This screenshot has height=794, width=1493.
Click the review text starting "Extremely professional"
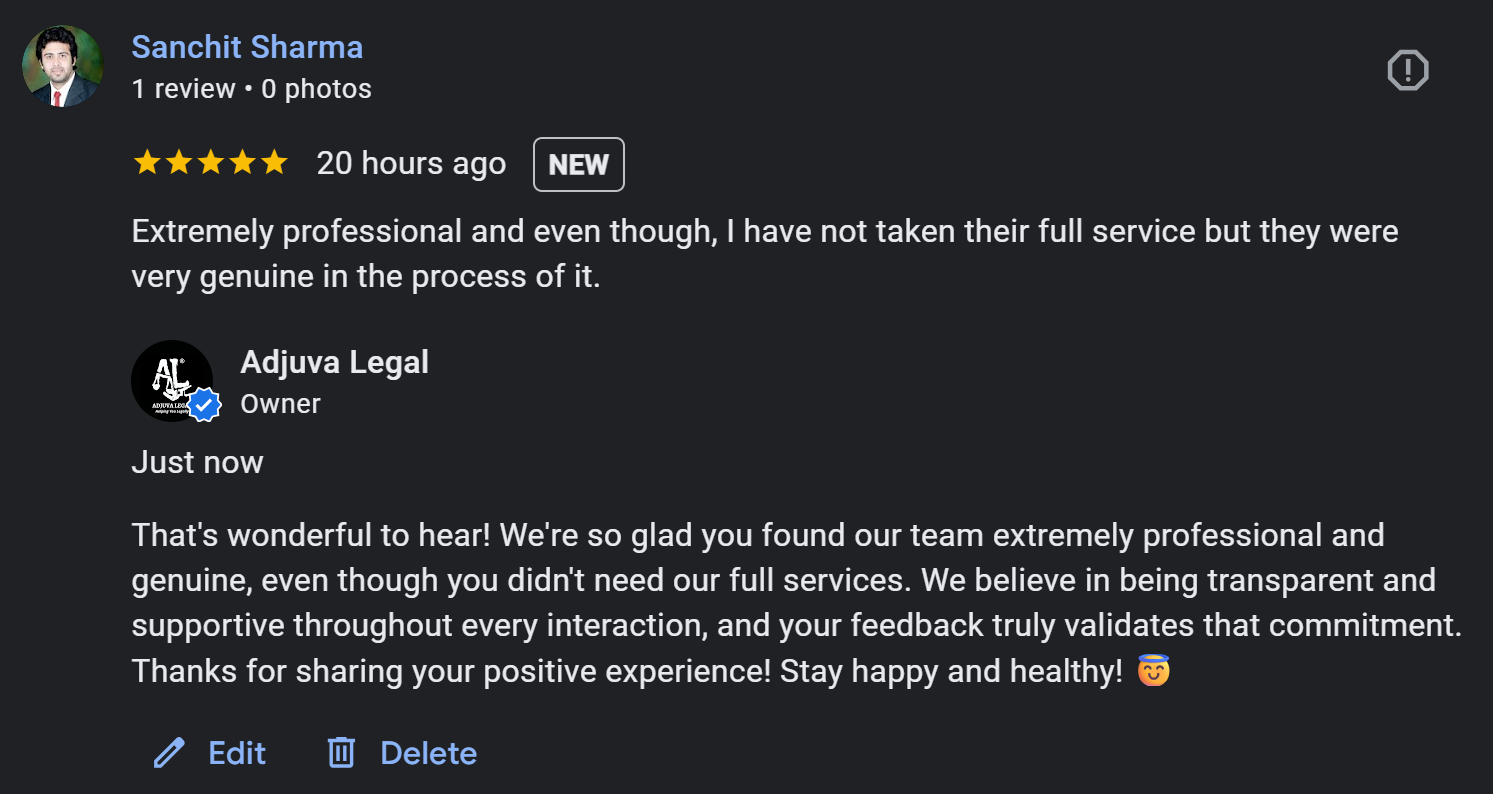(x=764, y=254)
